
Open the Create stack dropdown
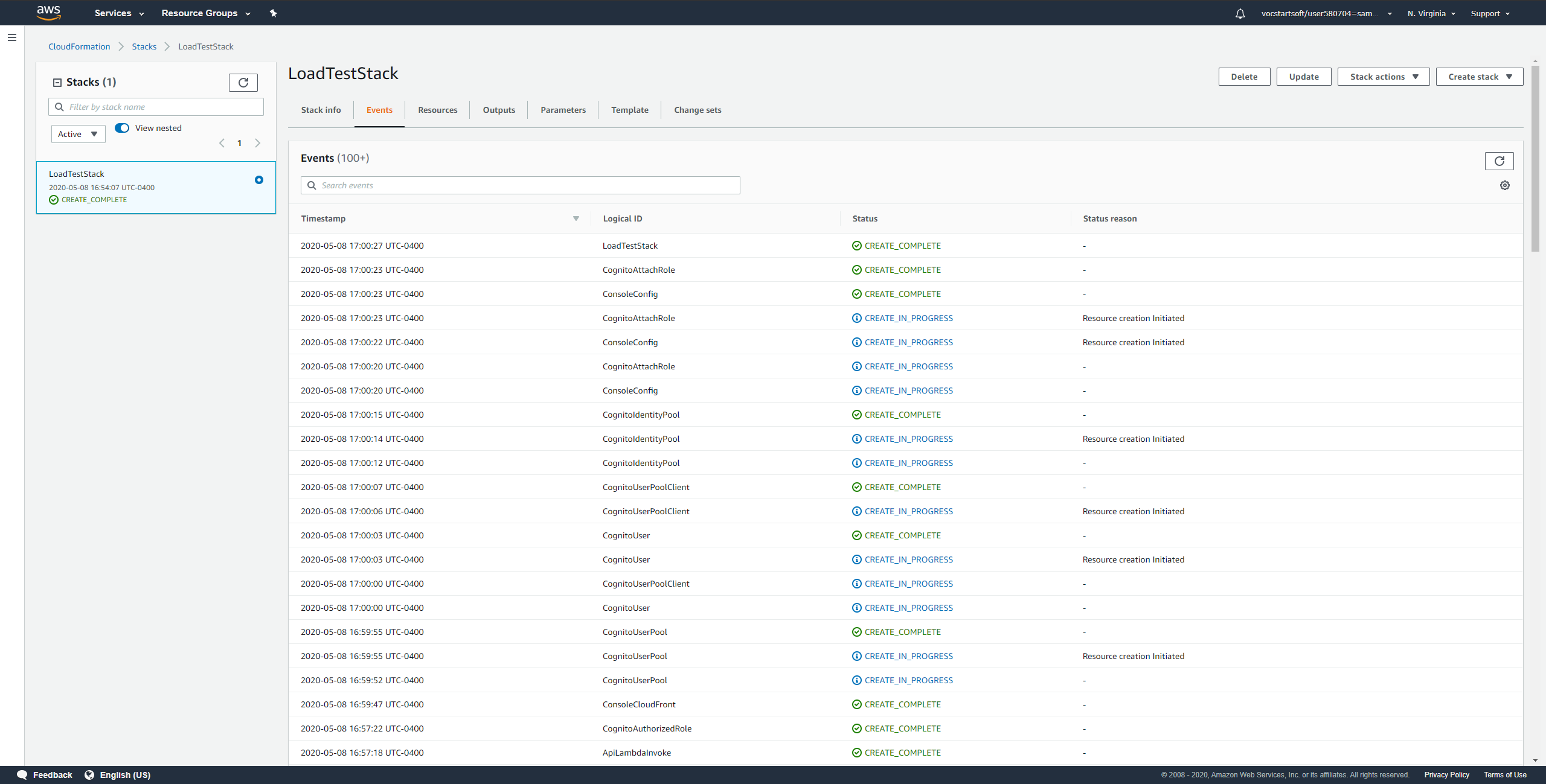pyautogui.click(x=1480, y=77)
